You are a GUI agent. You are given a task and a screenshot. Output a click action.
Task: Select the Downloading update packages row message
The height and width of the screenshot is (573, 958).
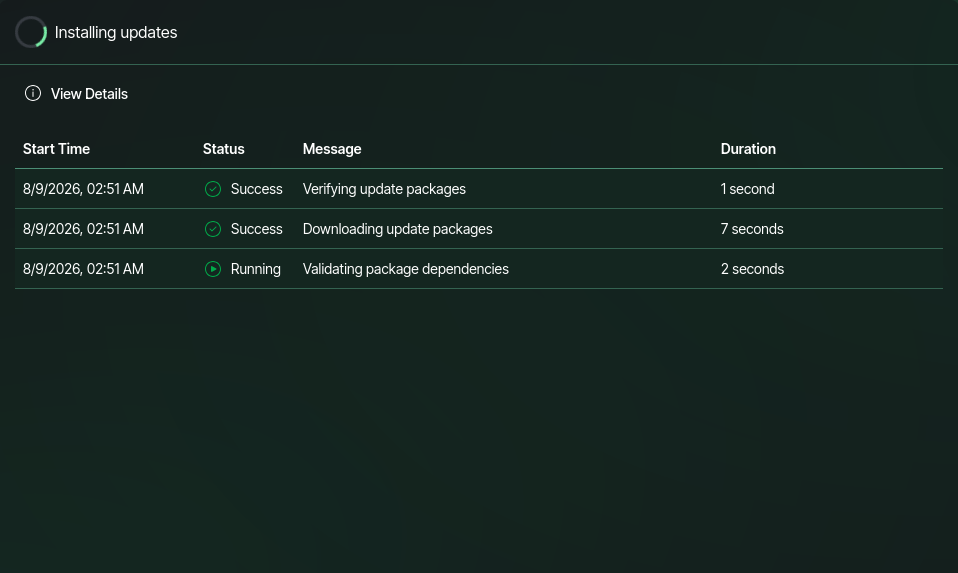[x=398, y=229]
